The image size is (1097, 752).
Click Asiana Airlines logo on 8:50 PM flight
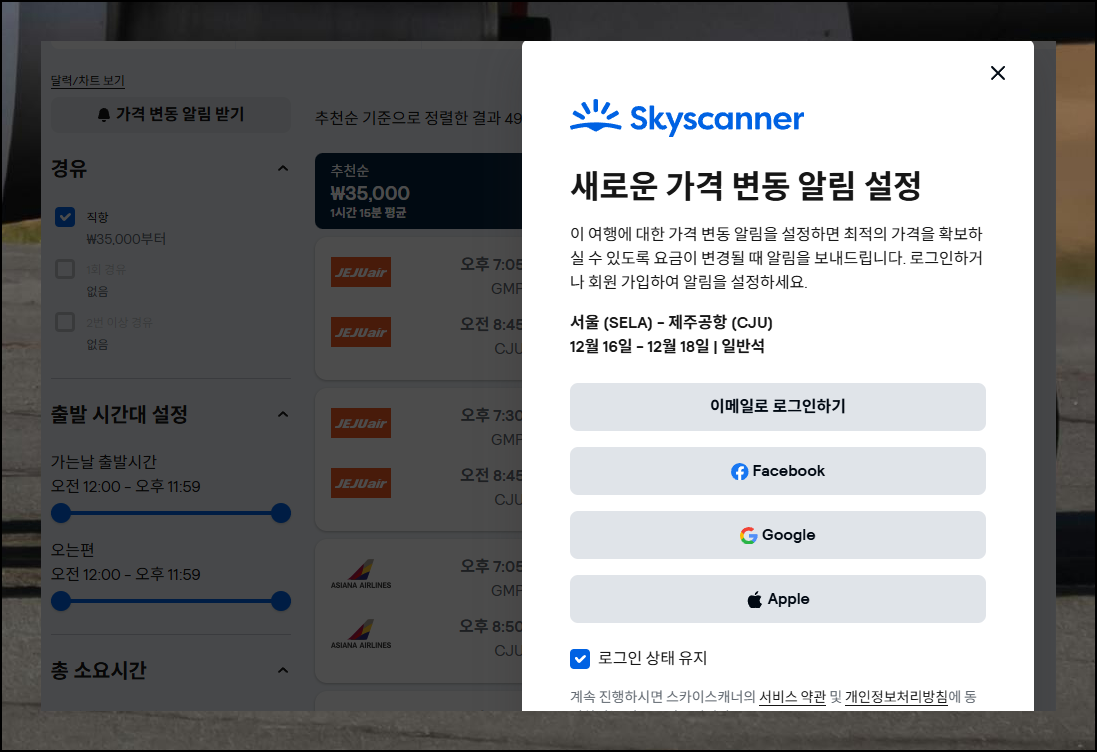click(x=361, y=634)
